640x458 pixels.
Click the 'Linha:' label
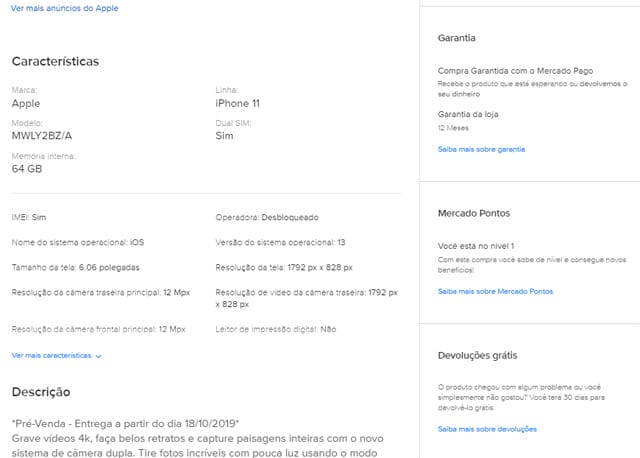pos(227,90)
